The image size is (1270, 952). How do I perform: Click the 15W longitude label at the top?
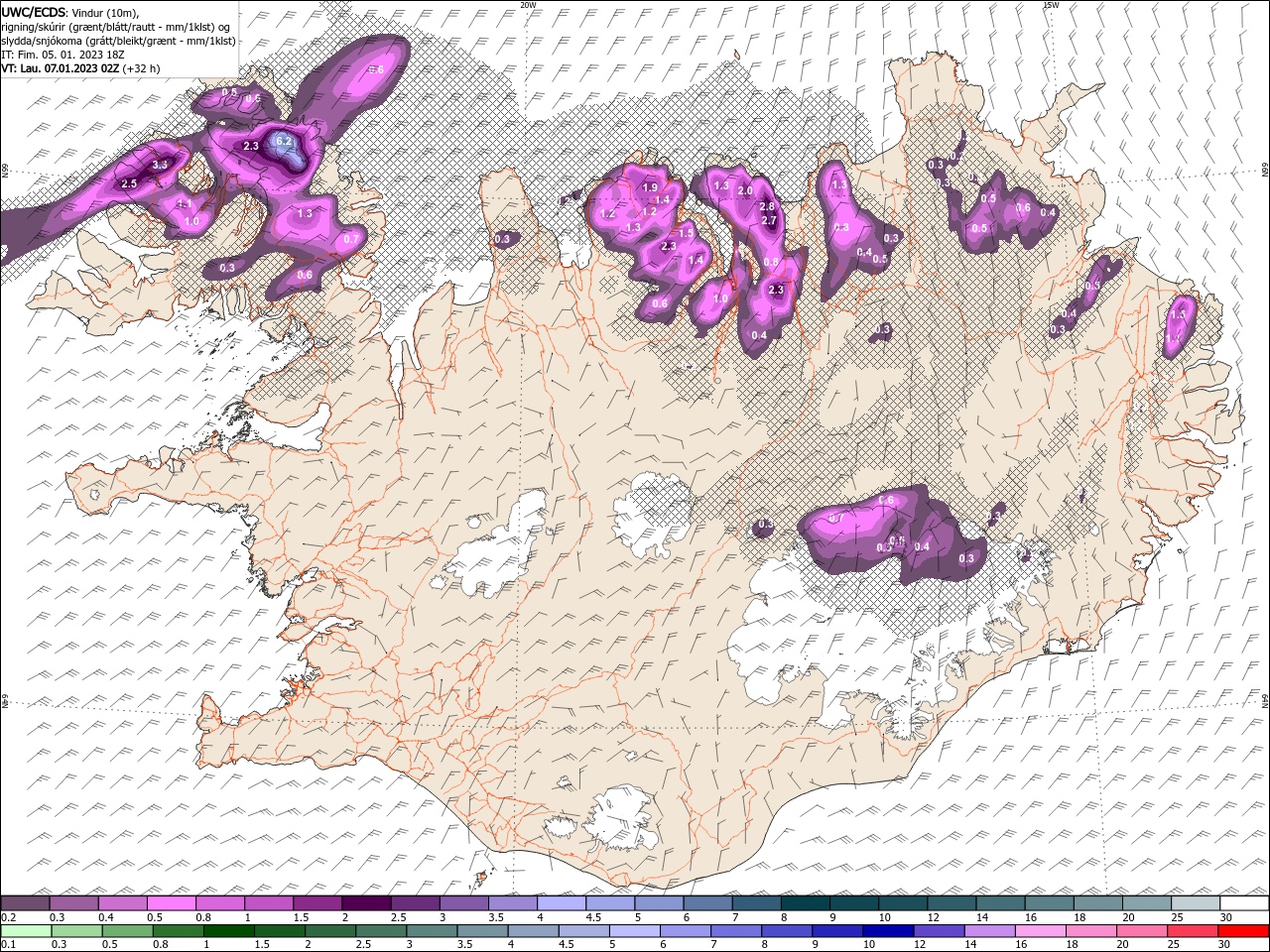tap(1051, 4)
